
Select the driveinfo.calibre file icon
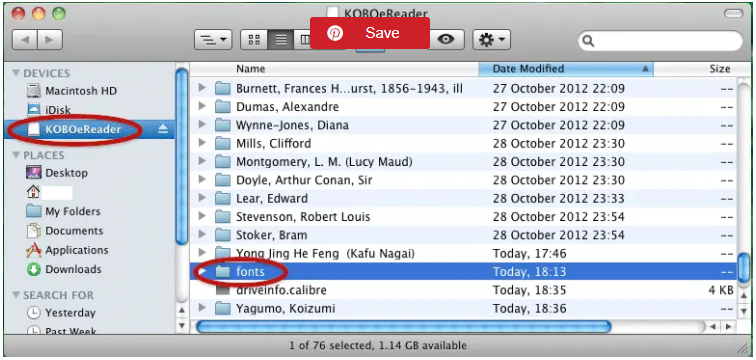(x=222, y=290)
